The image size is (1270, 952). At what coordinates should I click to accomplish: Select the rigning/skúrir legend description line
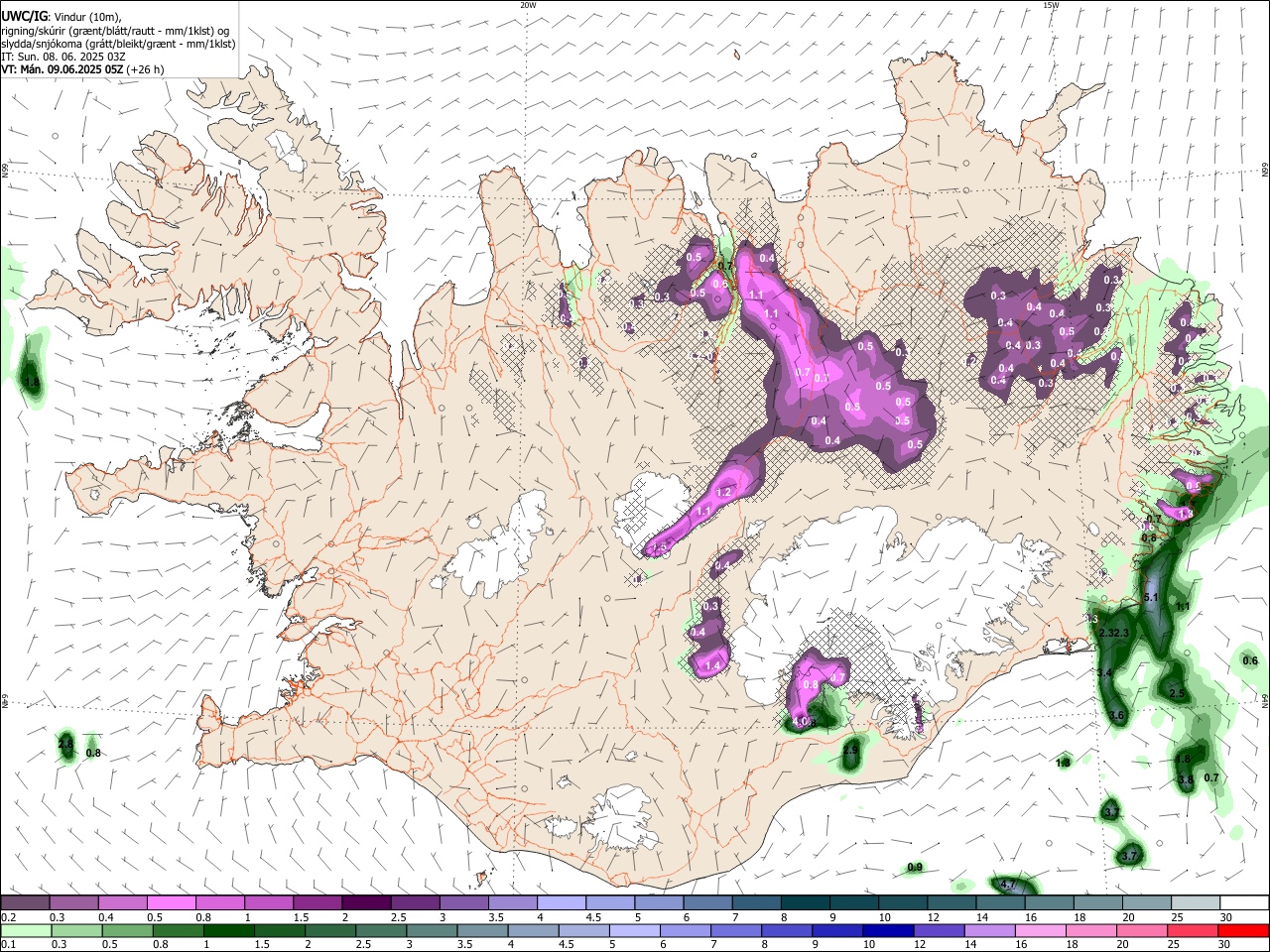coord(115,31)
